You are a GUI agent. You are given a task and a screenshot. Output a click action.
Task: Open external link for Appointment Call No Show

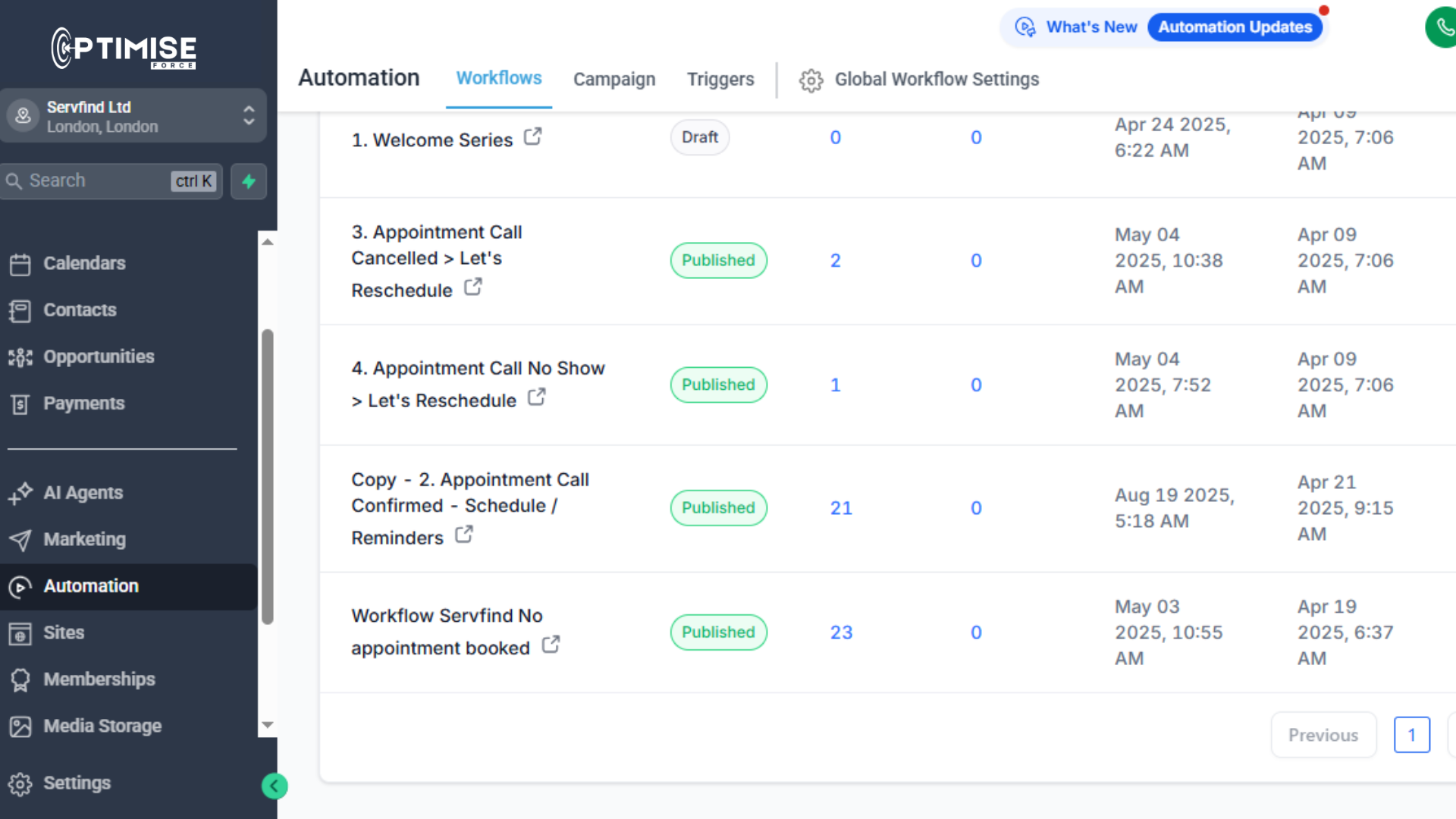click(x=537, y=397)
